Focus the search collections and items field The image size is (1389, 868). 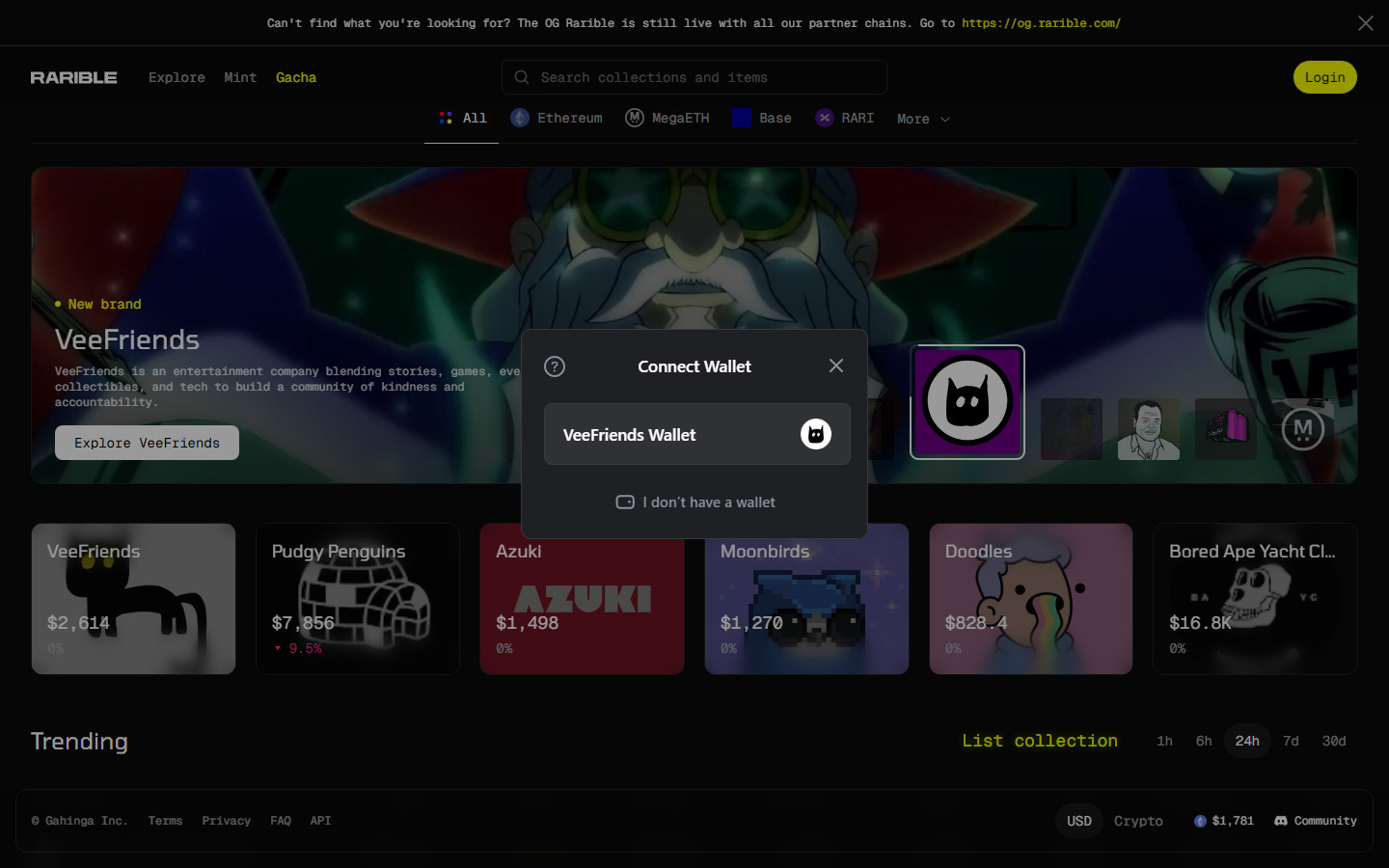[694, 77]
